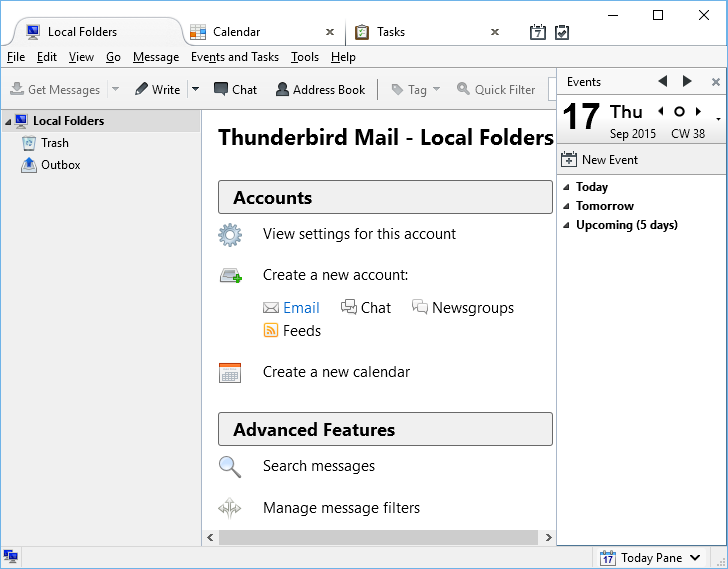Viewport: 728px width, 569px height.
Task: Click the orange RSS Feeds icon
Action: 271,330
